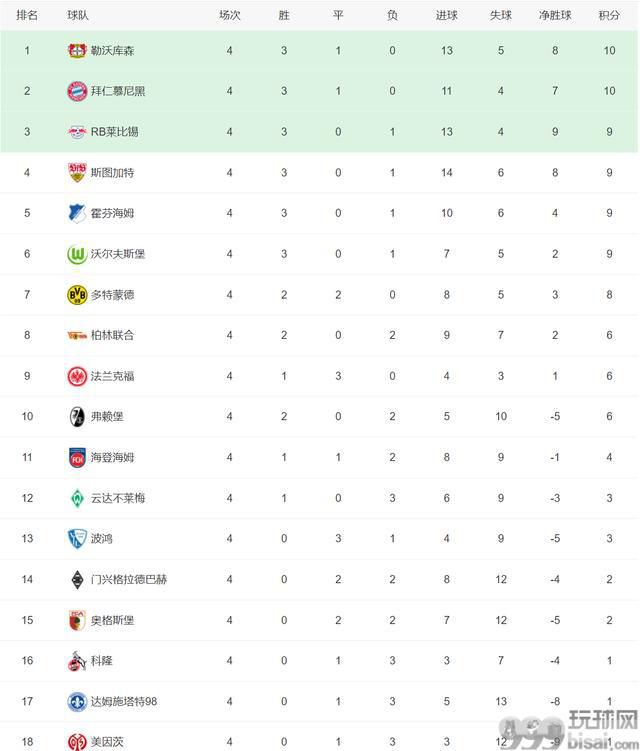Click the Bayer Leverkusen club logo
The image size is (640, 751).
[77, 50]
